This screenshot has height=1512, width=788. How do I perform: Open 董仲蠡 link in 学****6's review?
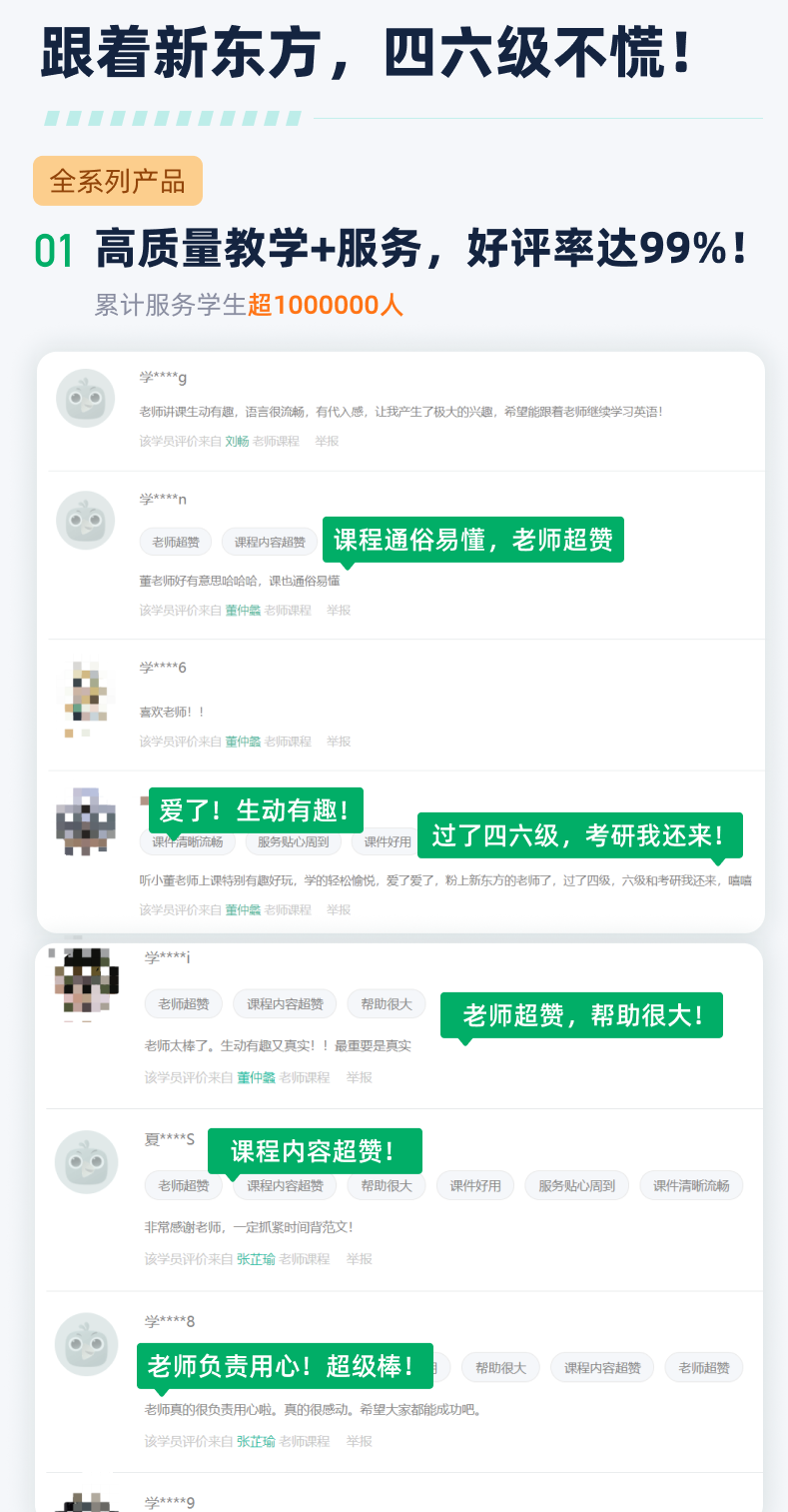(x=243, y=742)
